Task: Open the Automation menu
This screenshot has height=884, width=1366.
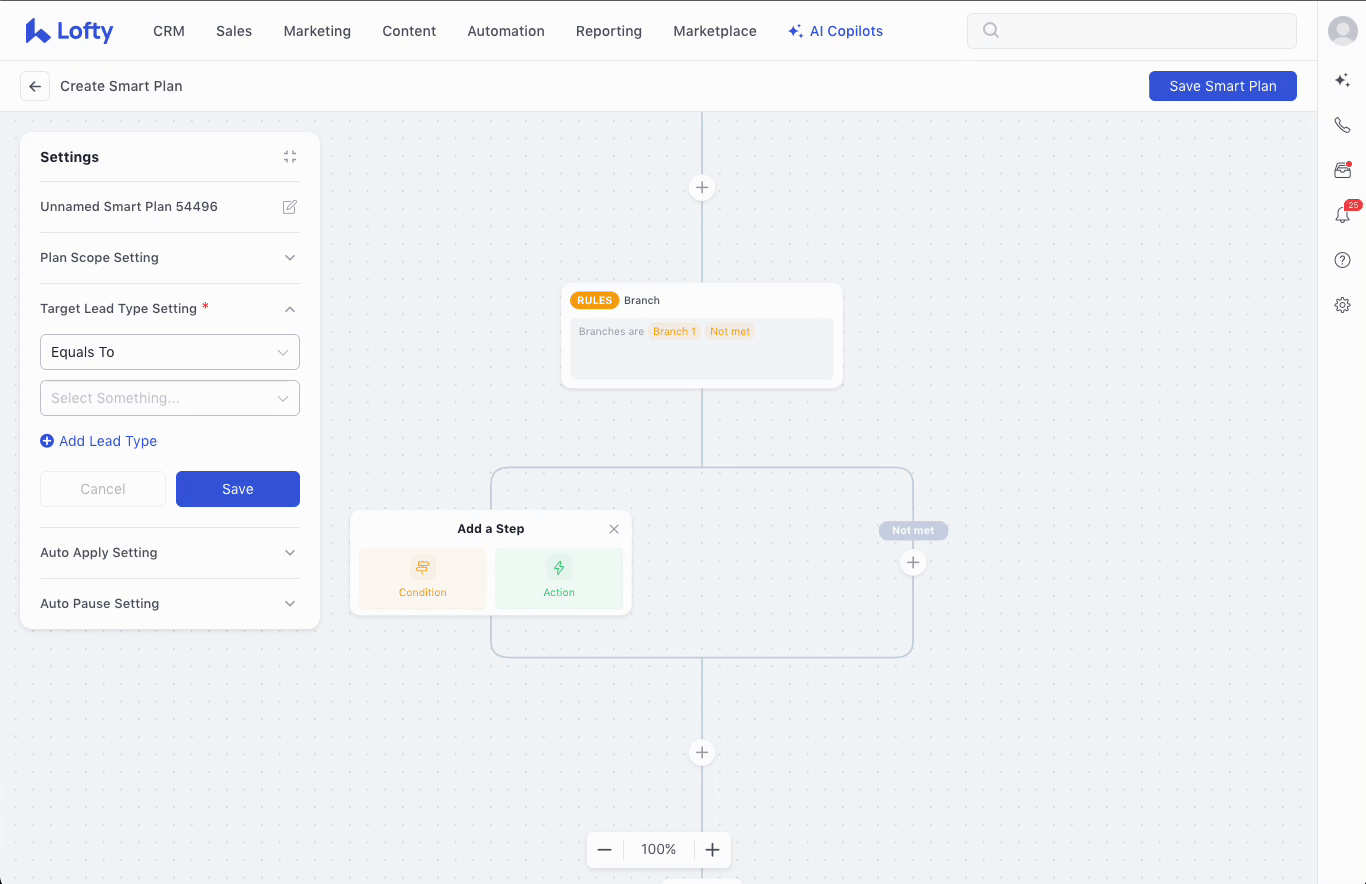Action: [506, 31]
